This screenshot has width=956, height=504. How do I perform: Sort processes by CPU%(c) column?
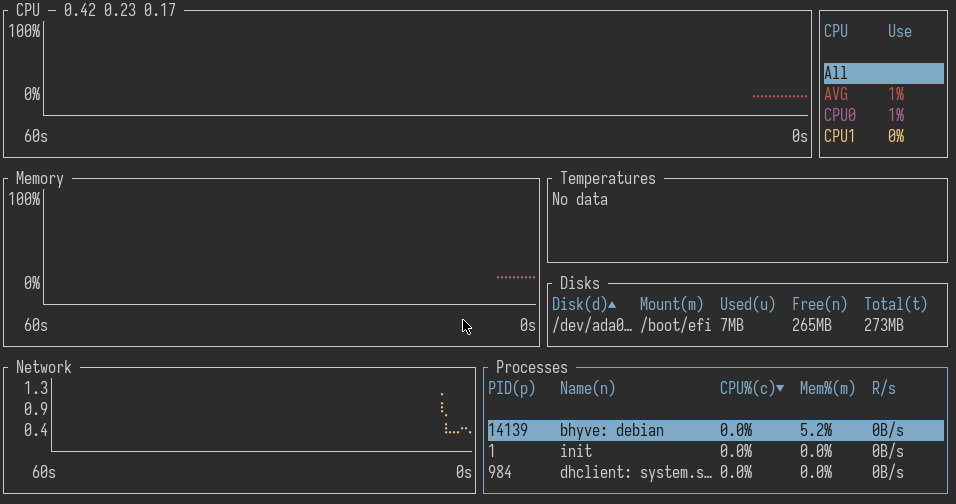(x=751, y=388)
